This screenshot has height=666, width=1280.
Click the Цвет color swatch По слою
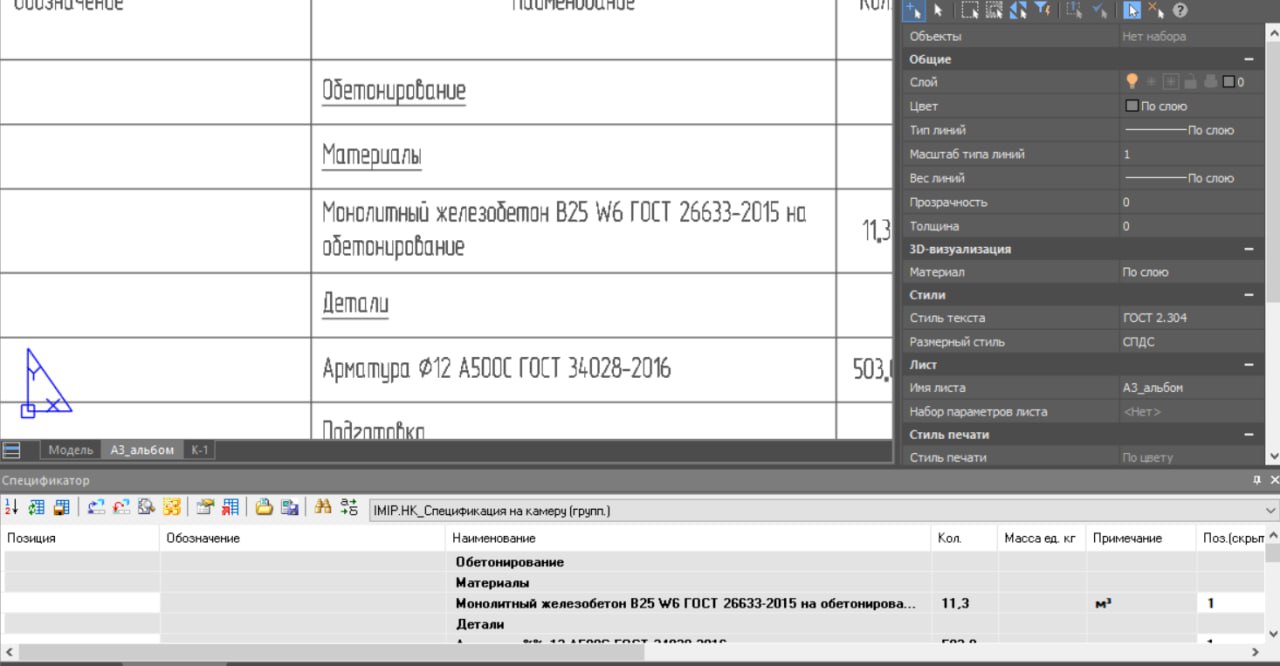[1132, 106]
